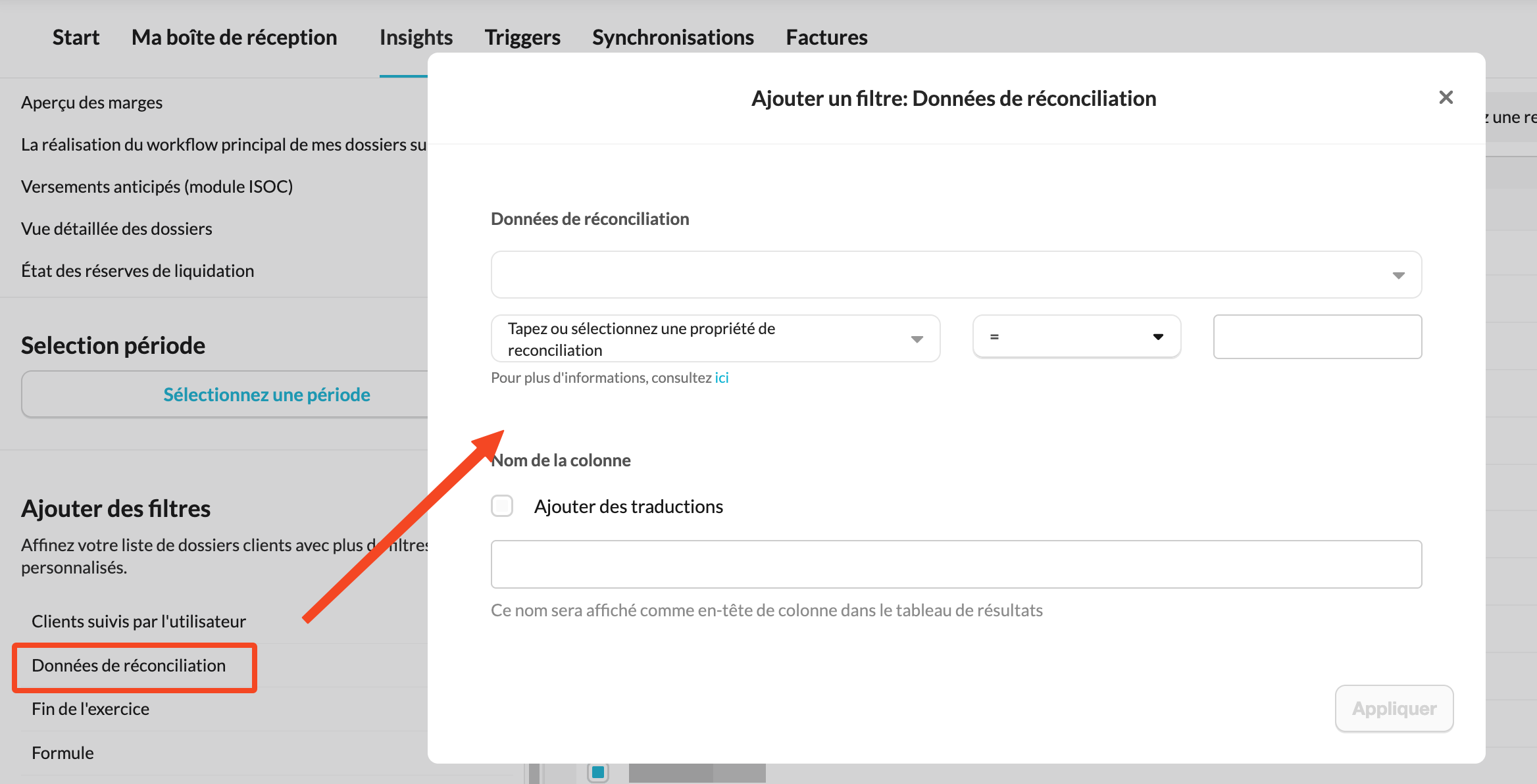Screen dimensions: 1537x784
Task: Open the Données de réconciliation dropdown
Action: tap(955, 274)
